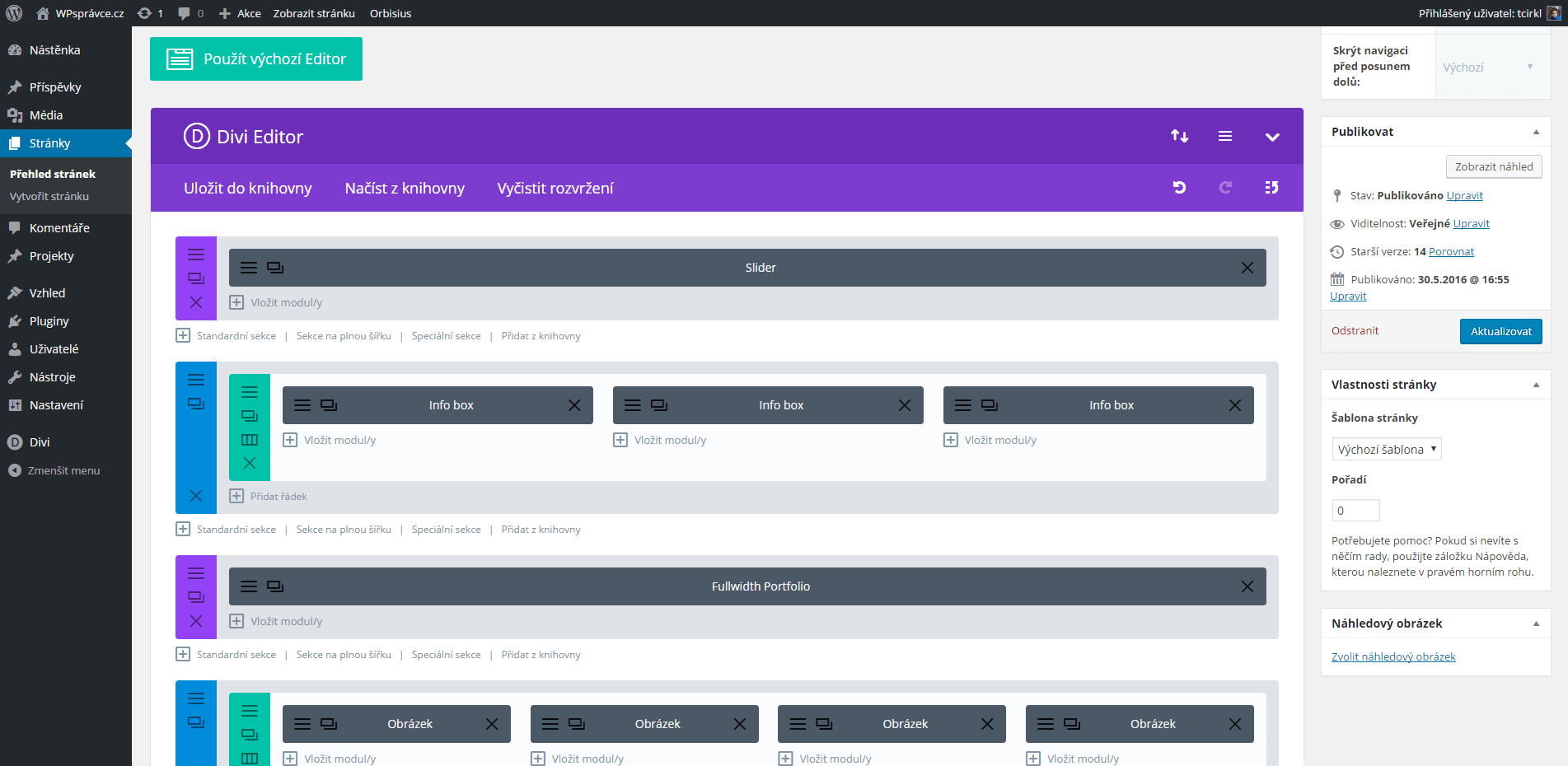Undo last Divi Builder action

pos(1180,188)
